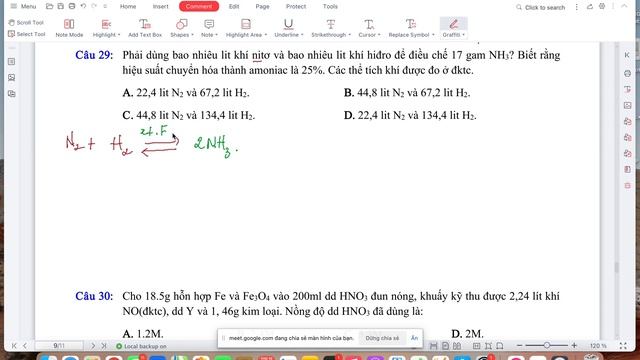Go to the previous page
Viewport: 640px width, 360px height.
[25, 346]
